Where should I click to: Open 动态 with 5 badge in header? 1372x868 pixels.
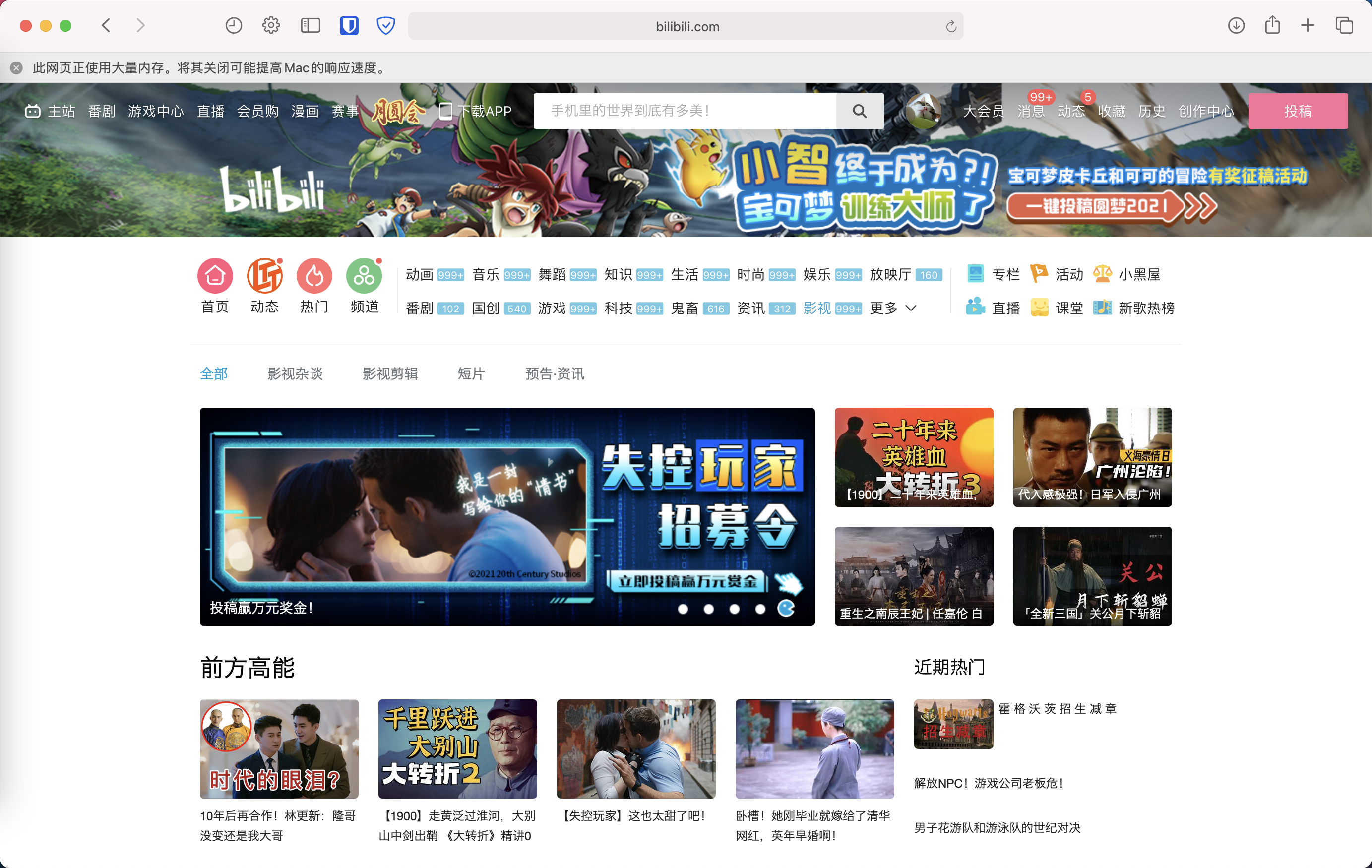pos(1071,111)
